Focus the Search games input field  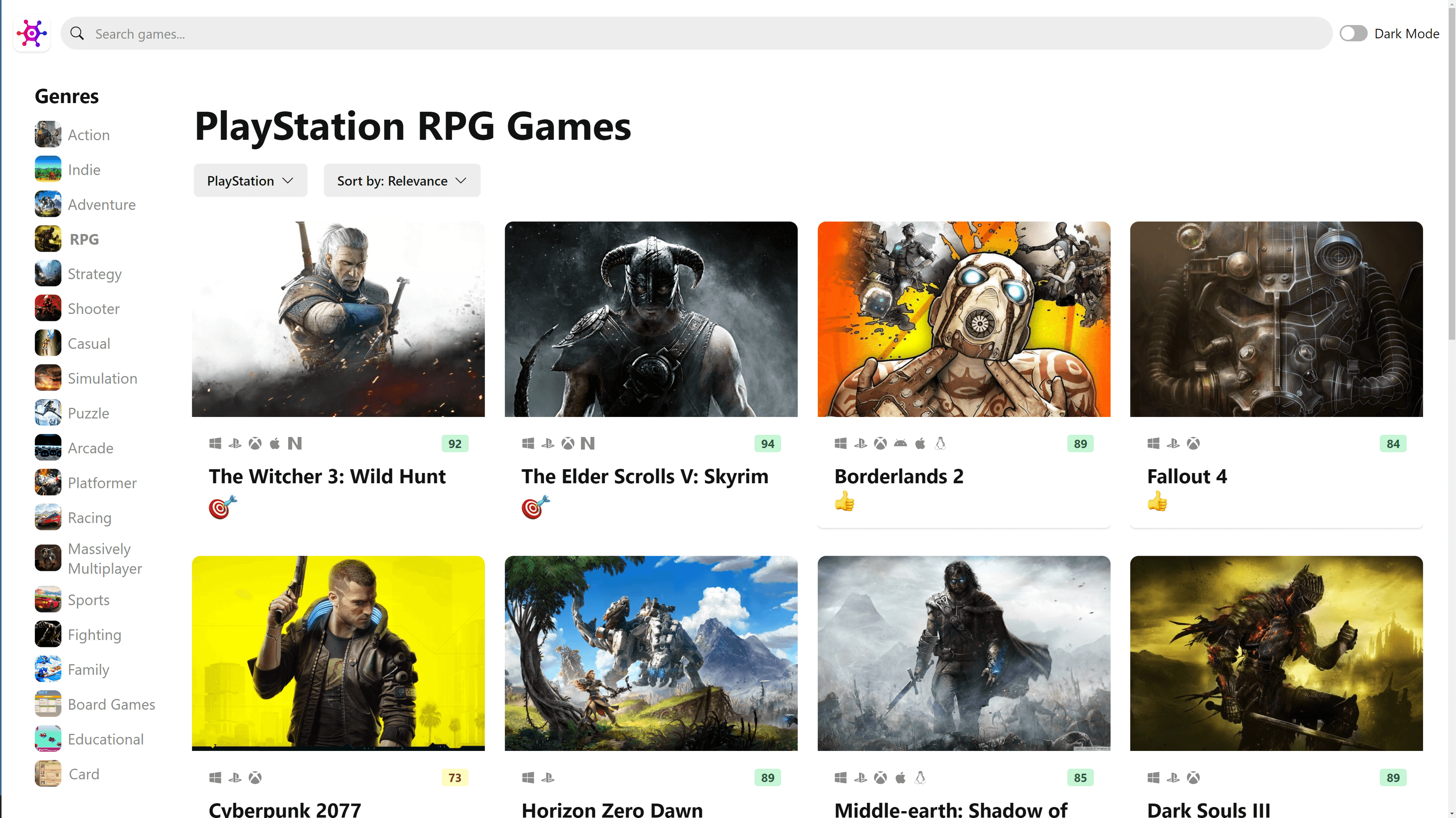697,33
